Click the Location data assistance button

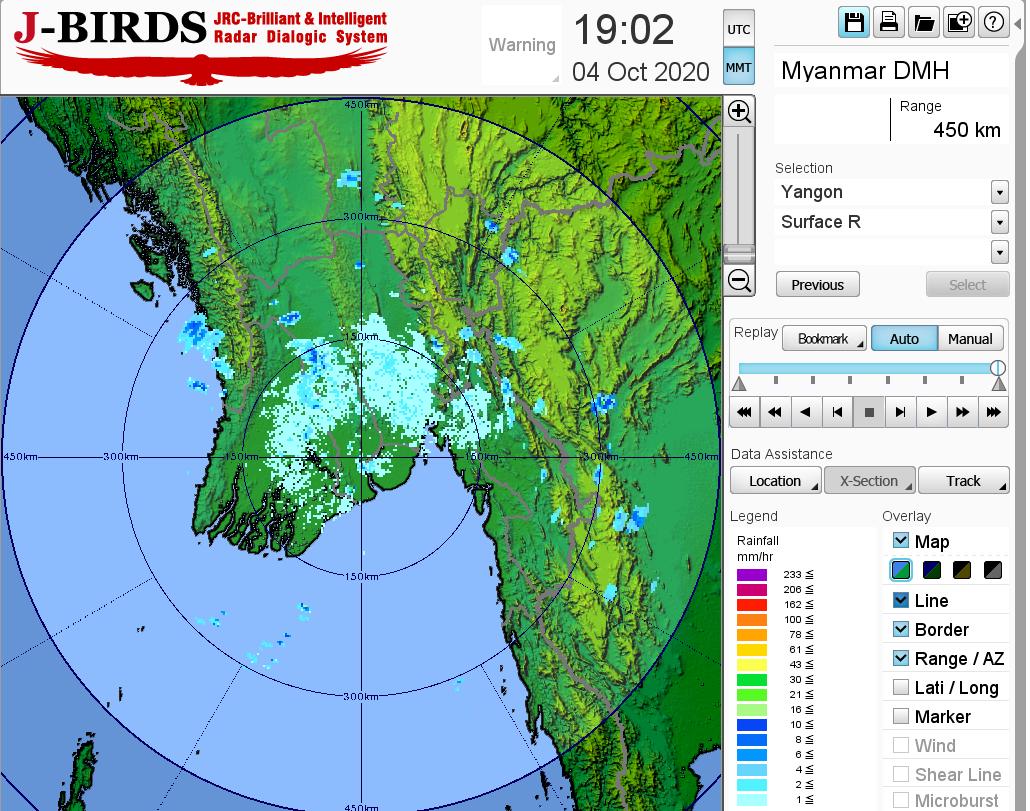point(775,481)
